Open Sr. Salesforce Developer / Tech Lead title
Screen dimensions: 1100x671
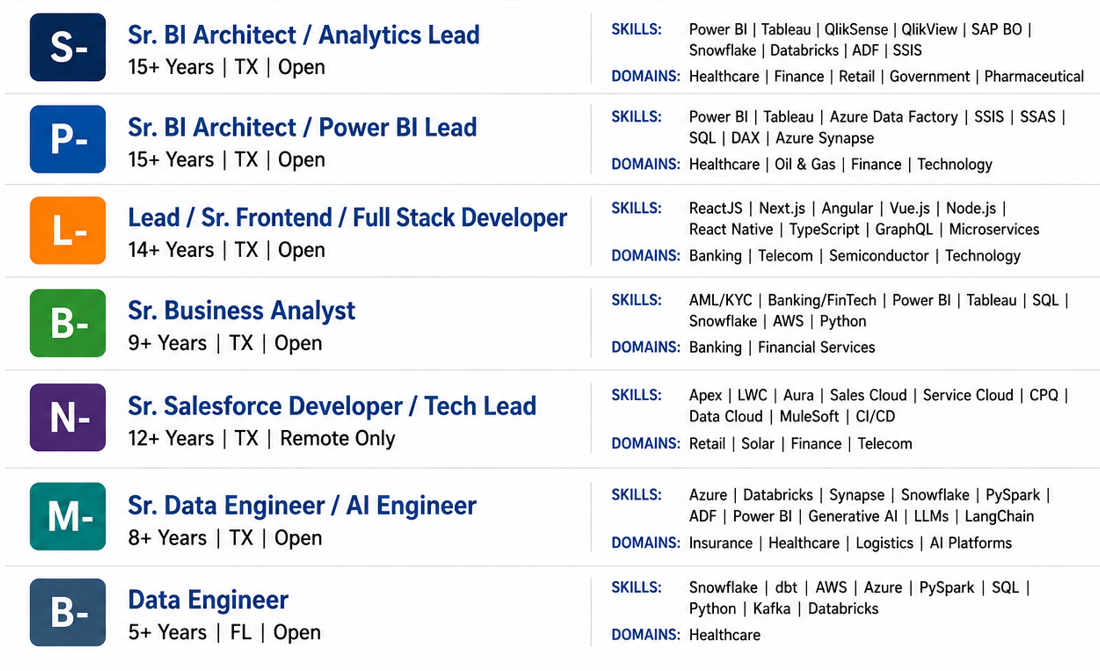332,406
